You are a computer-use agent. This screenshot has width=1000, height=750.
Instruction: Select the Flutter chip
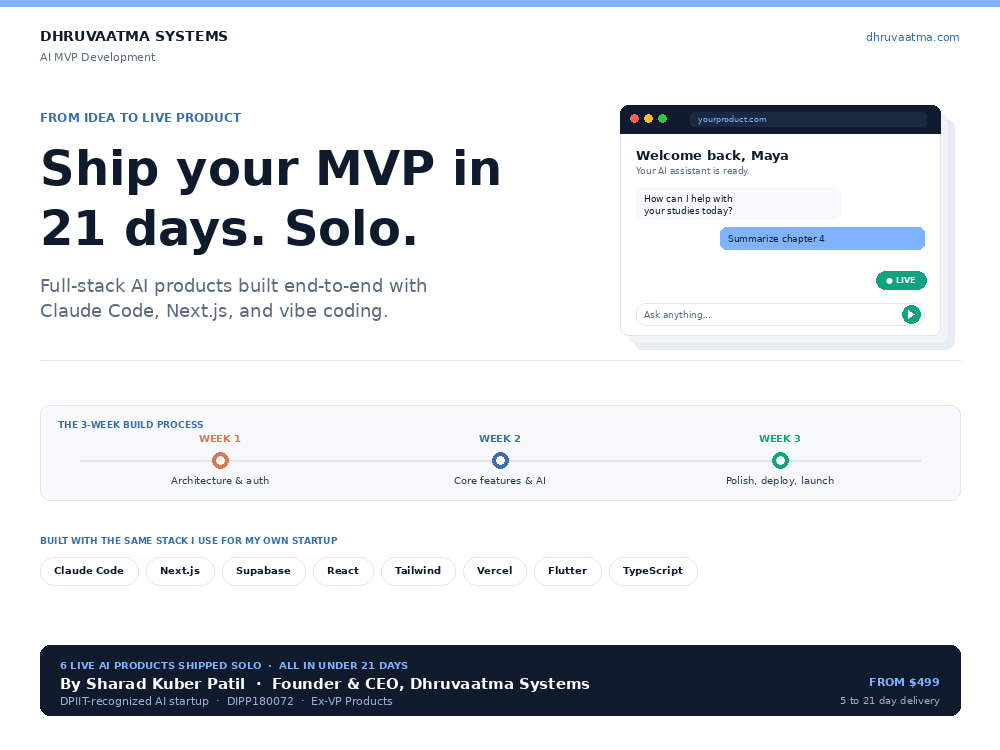click(568, 571)
